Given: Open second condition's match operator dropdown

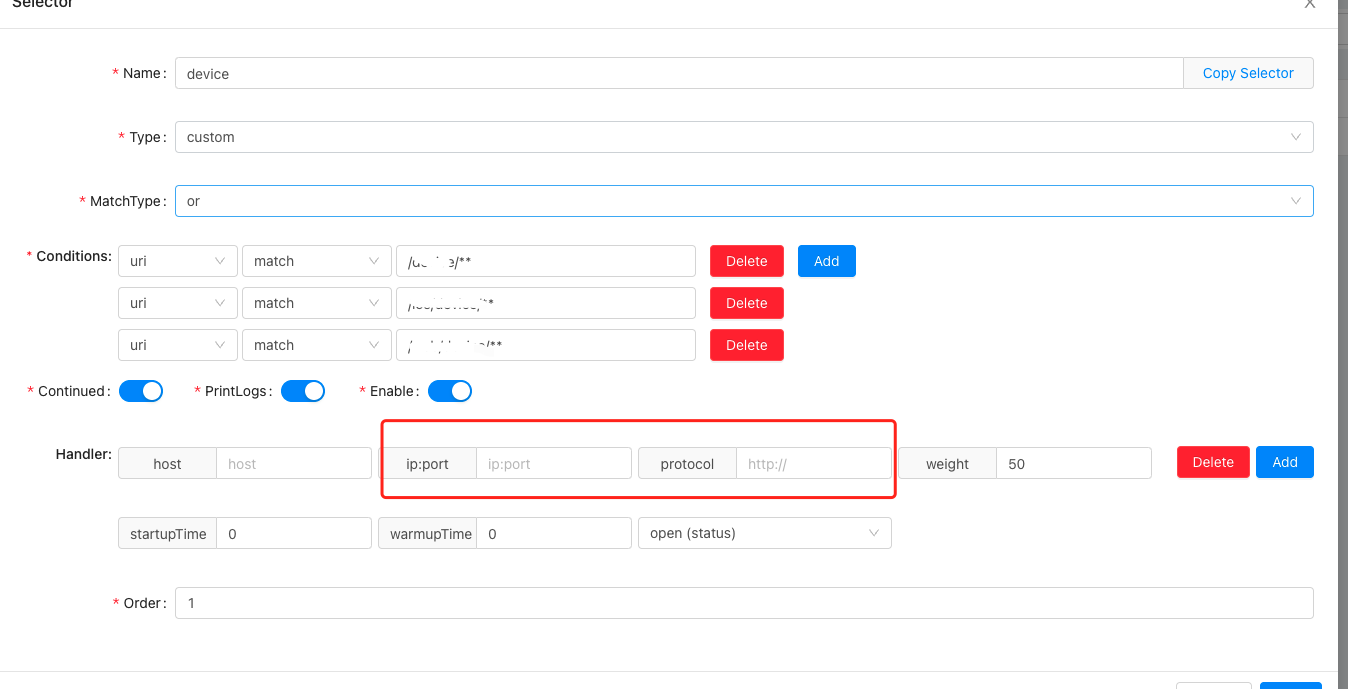Looking at the screenshot, I should pyautogui.click(x=316, y=303).
